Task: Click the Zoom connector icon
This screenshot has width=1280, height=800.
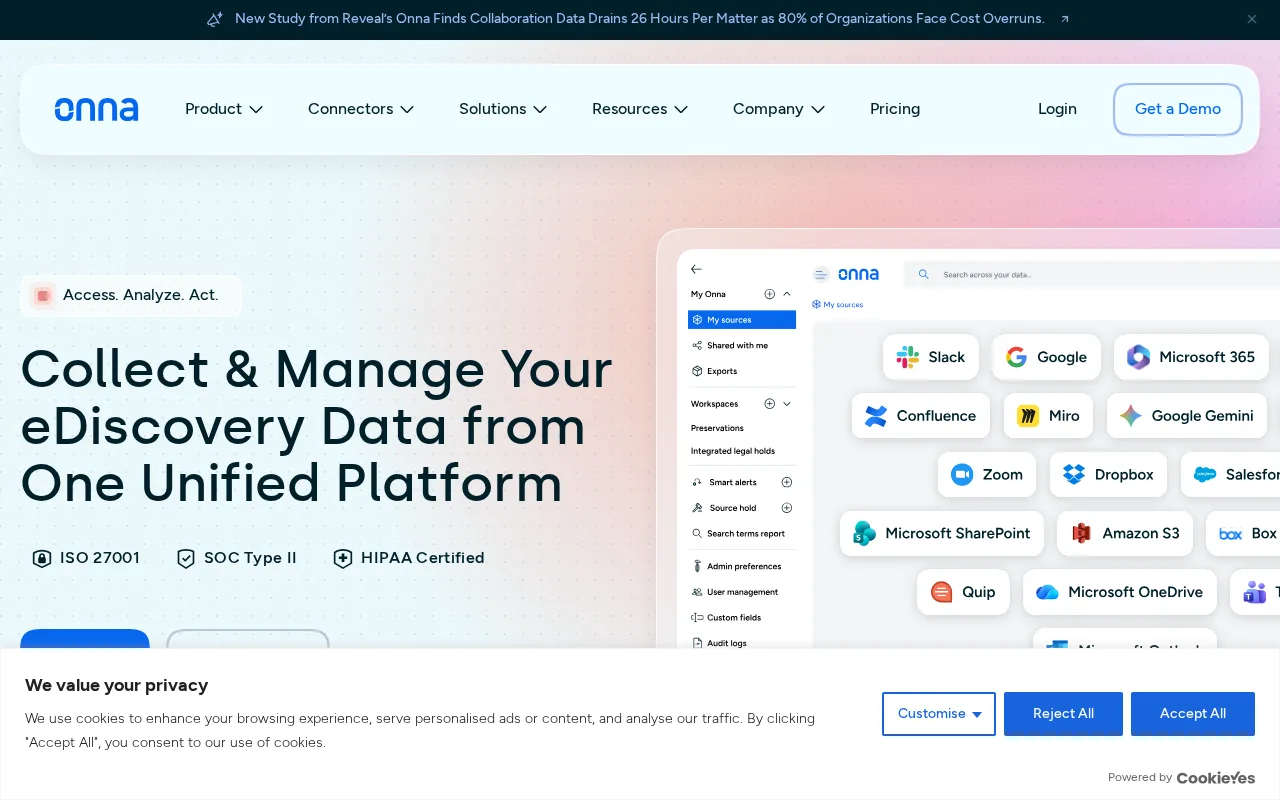Action: tap(962, 475)
